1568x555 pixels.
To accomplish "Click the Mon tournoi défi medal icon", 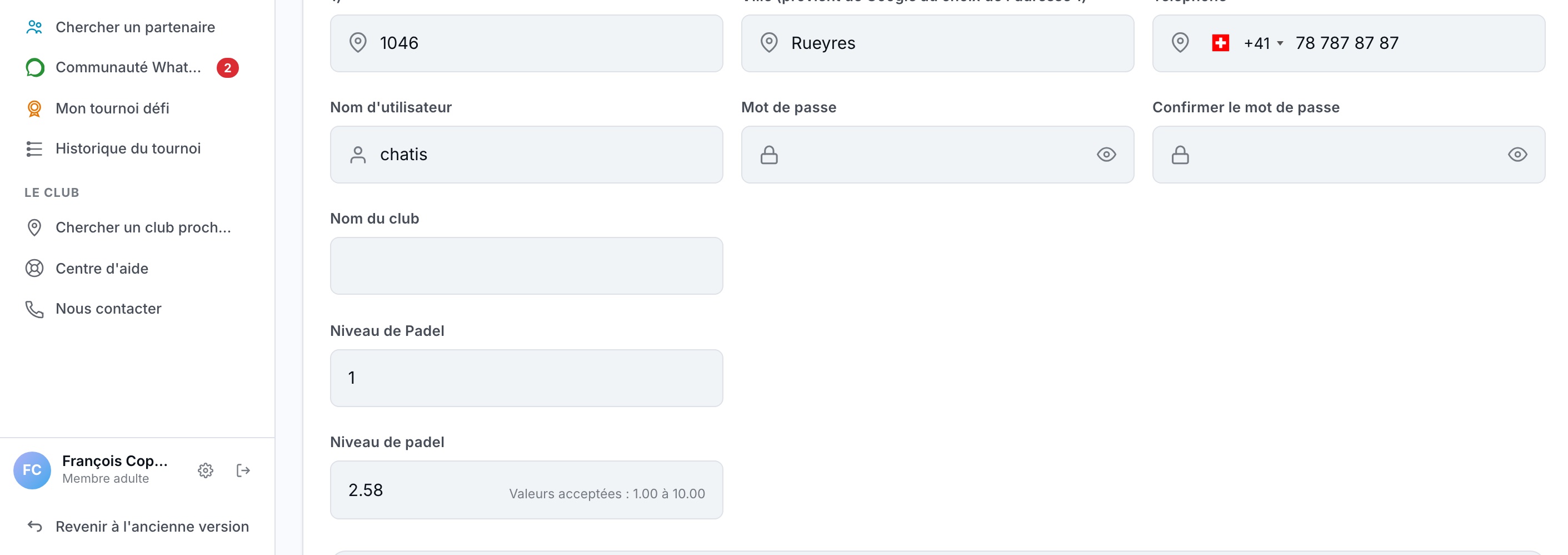I will [x=34, y=108].
